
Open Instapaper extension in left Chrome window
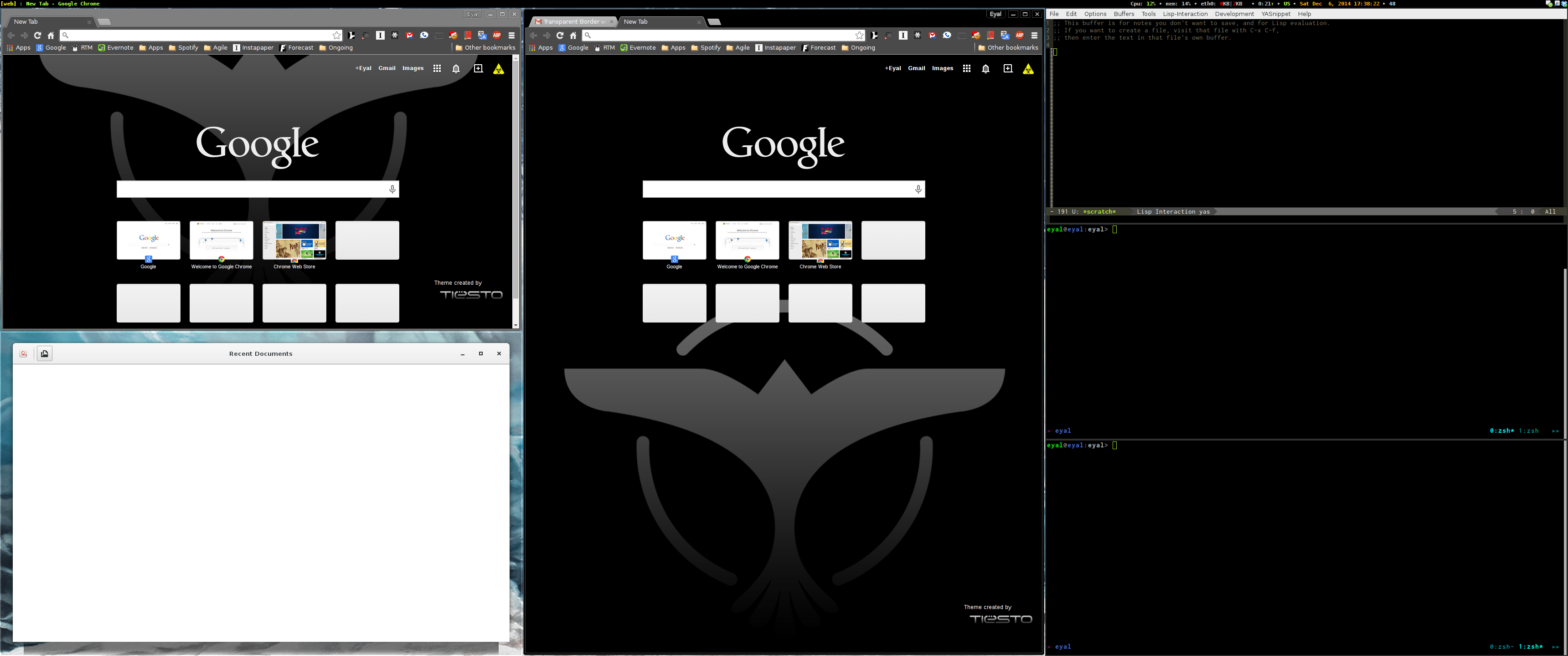pyautogui.click(x=381, y=35)
